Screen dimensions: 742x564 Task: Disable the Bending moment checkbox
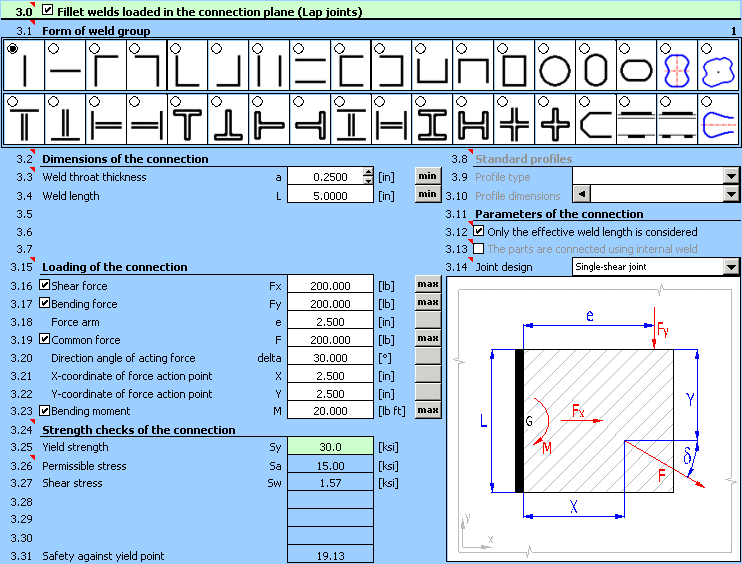(x=44, y=411)
